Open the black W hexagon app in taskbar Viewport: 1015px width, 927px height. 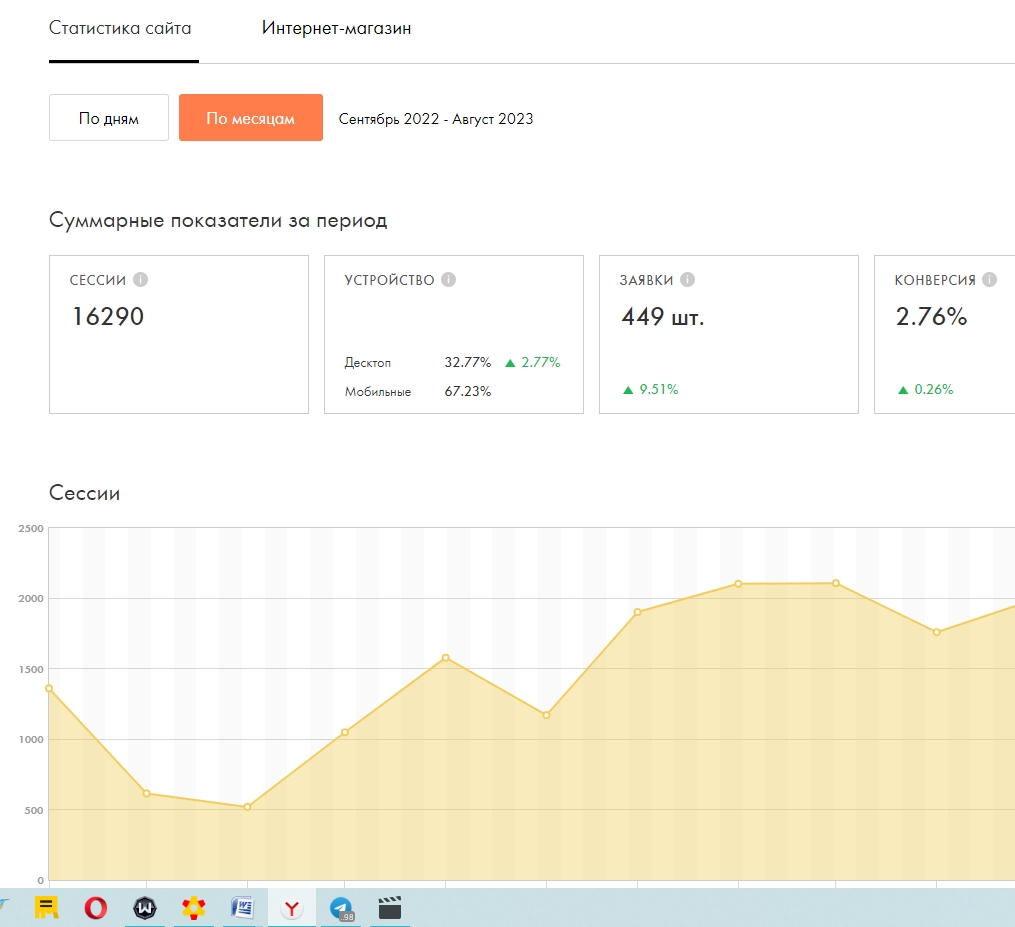pos(145,908)
